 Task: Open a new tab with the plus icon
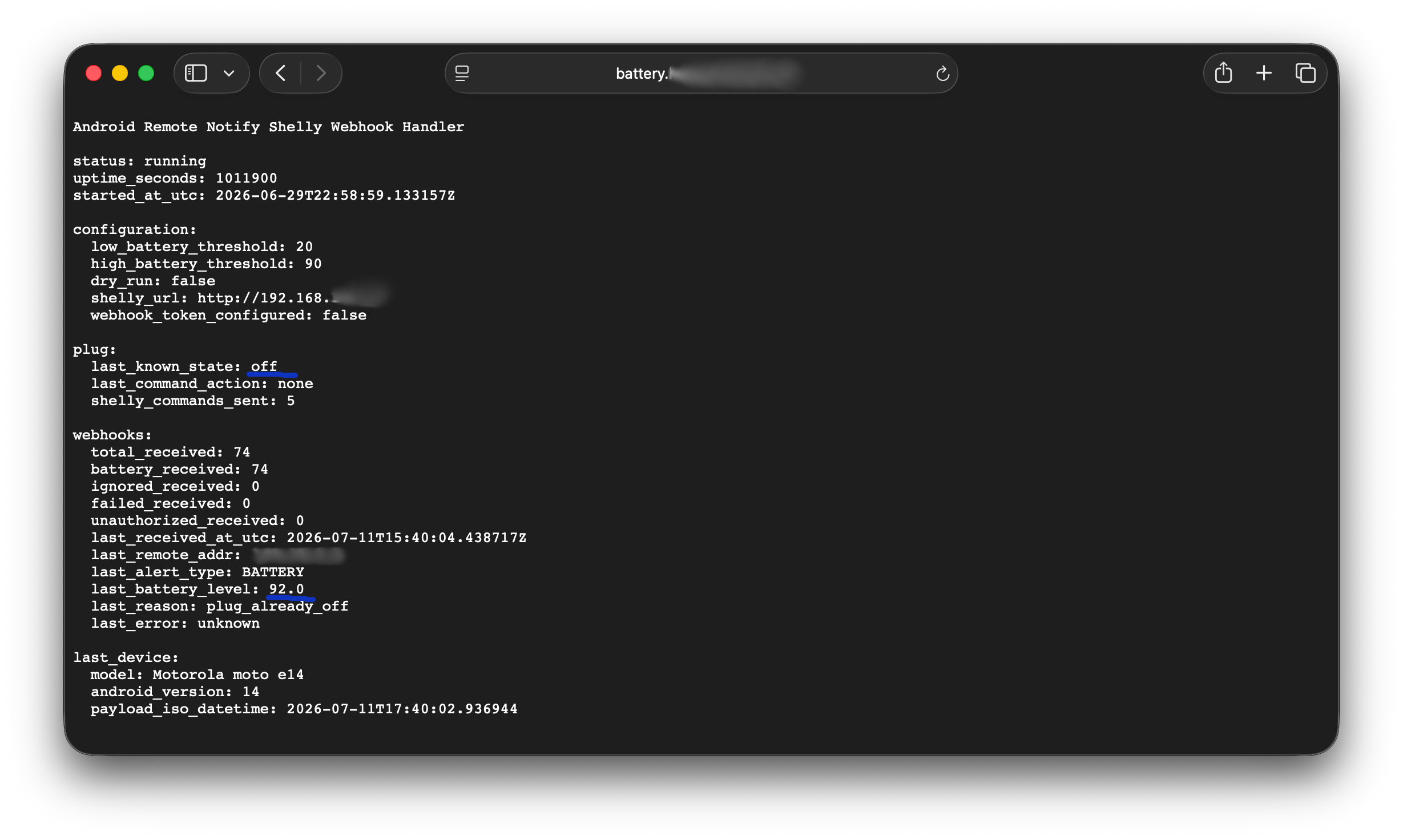click(x=1264, y=73)
